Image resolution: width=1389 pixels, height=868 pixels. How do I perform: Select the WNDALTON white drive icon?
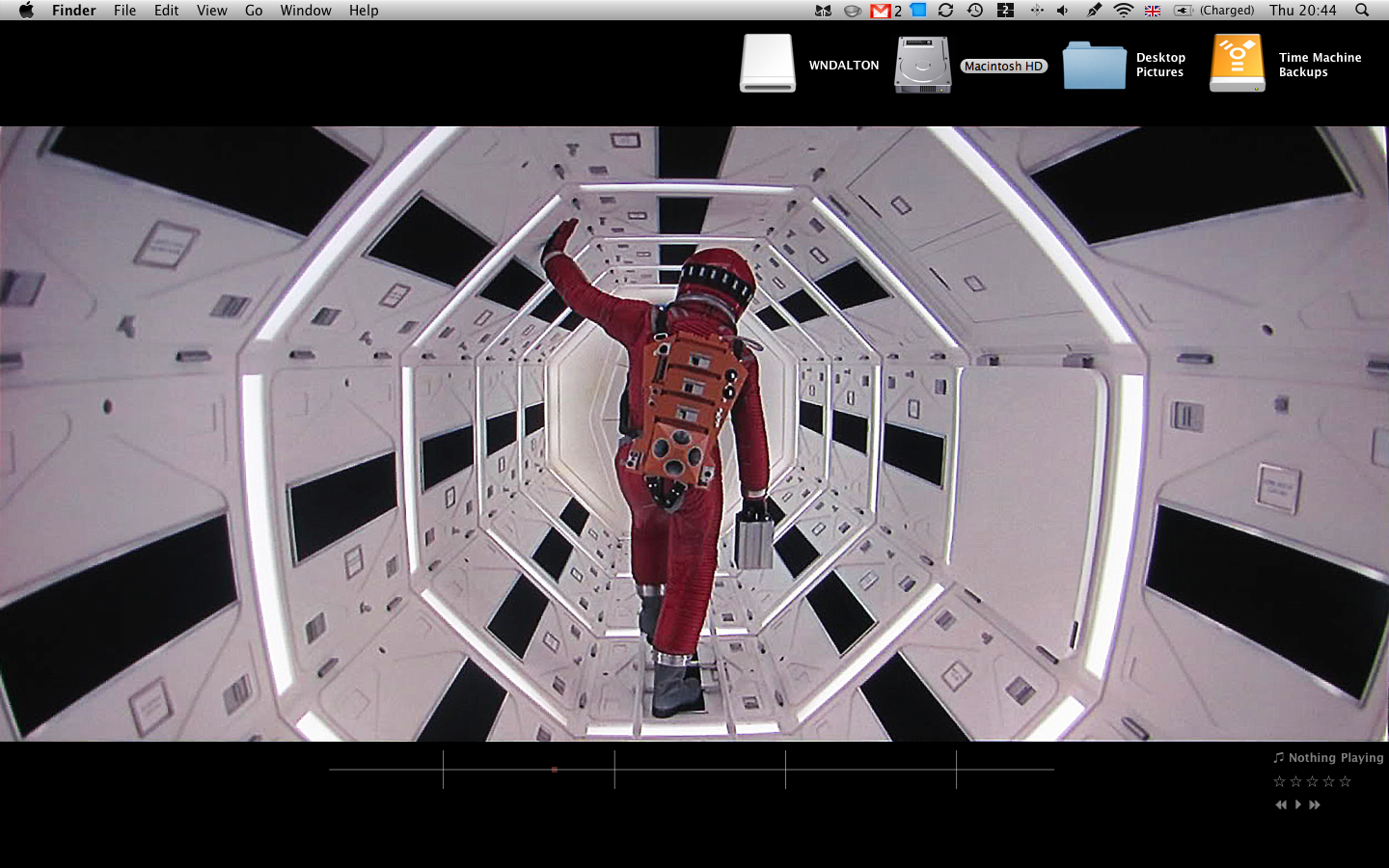(768, 64)
